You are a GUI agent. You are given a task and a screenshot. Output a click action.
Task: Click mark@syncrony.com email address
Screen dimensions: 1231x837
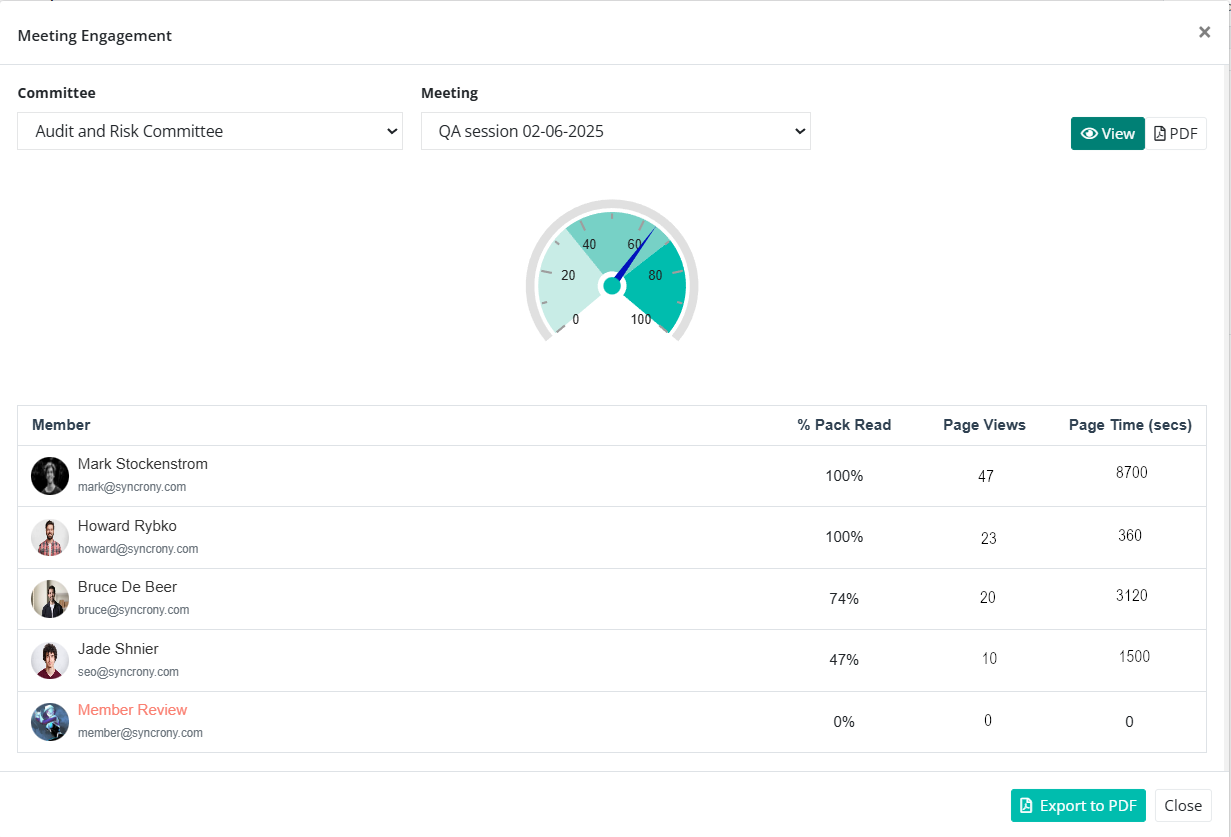coord(132,486)
